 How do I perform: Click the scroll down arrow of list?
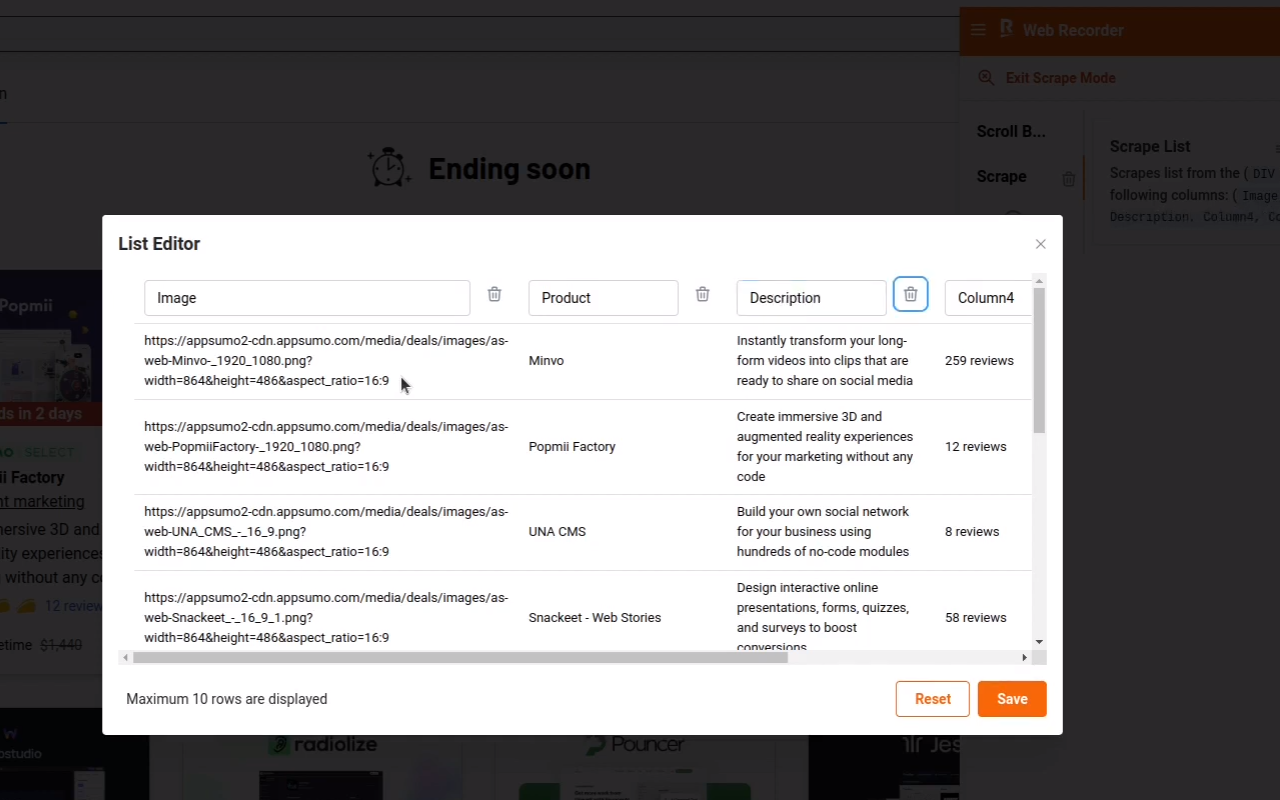point(1039,642)
